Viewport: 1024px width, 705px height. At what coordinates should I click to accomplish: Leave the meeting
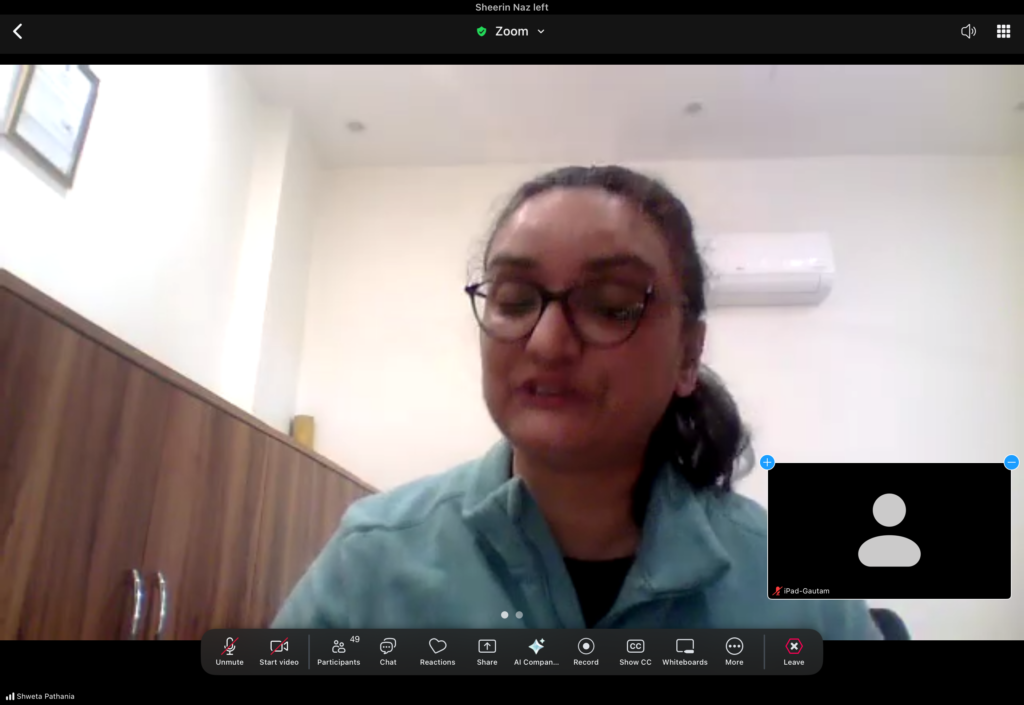click(x=793, y=651)
